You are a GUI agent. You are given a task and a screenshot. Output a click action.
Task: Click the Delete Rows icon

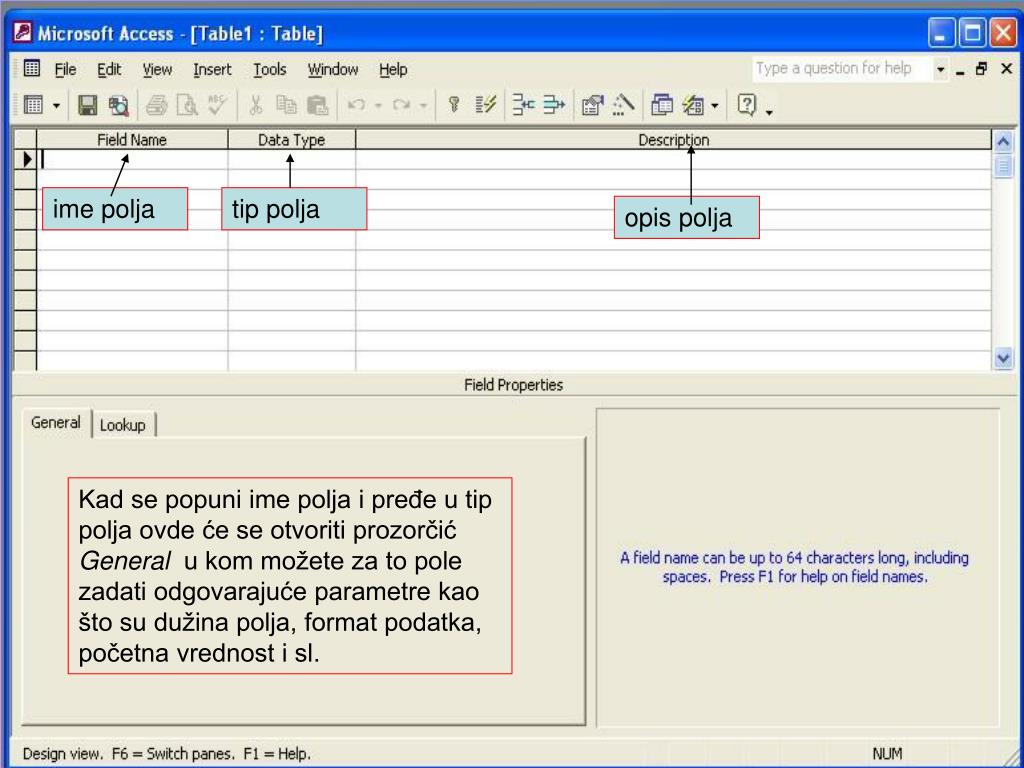click(x=554, y=104)
